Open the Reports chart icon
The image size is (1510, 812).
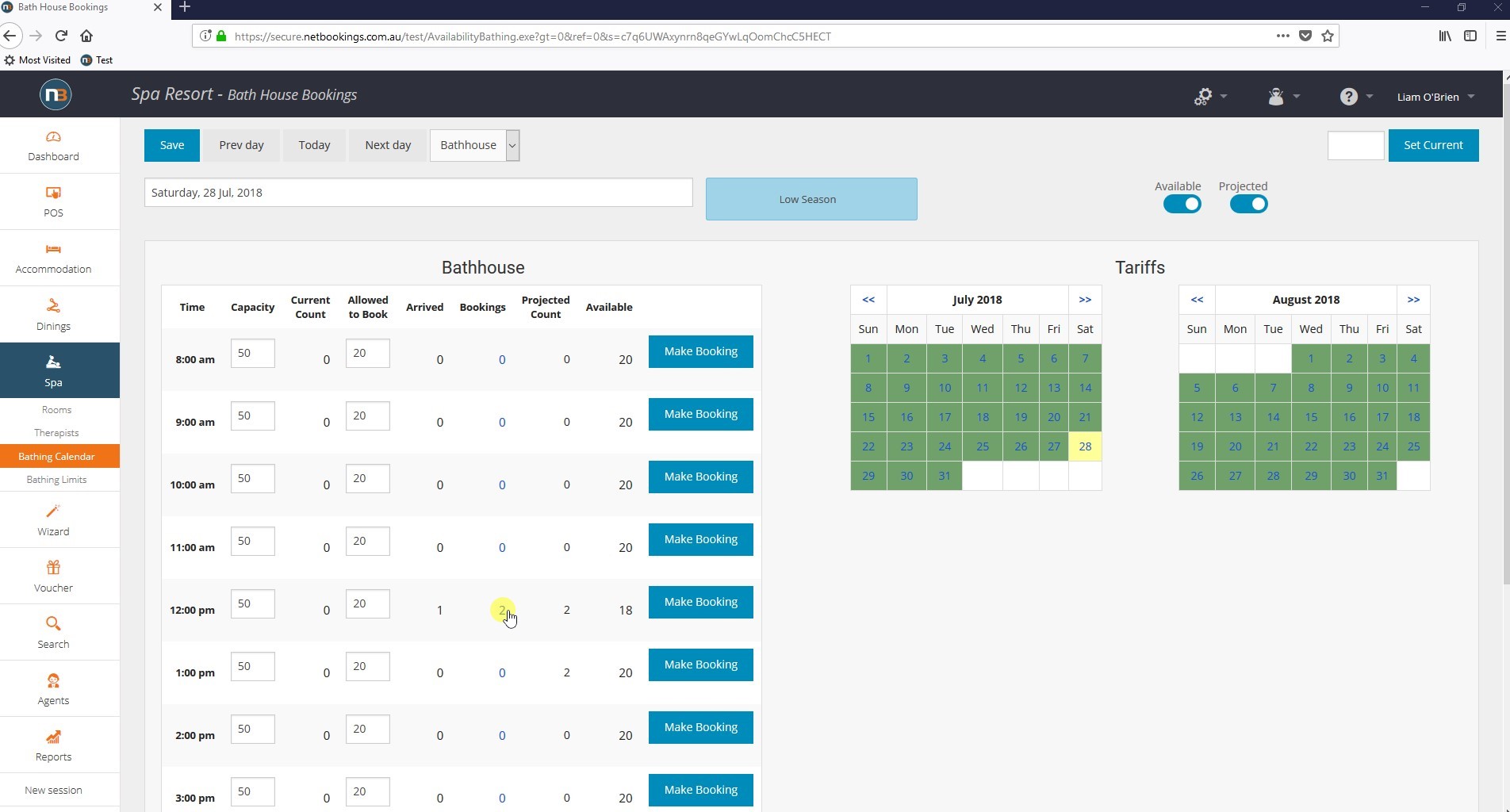(x=53, y=737)
